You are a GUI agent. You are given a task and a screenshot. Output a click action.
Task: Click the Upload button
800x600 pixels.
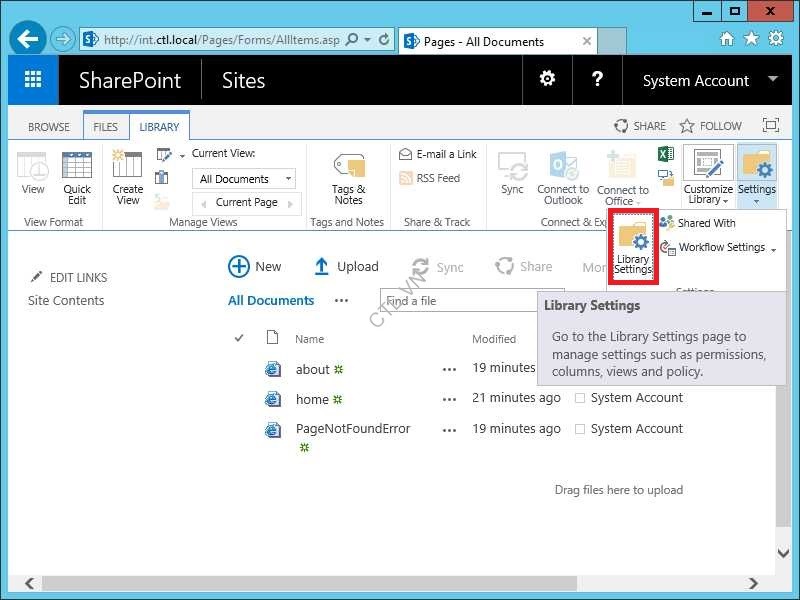click(345, 266)
